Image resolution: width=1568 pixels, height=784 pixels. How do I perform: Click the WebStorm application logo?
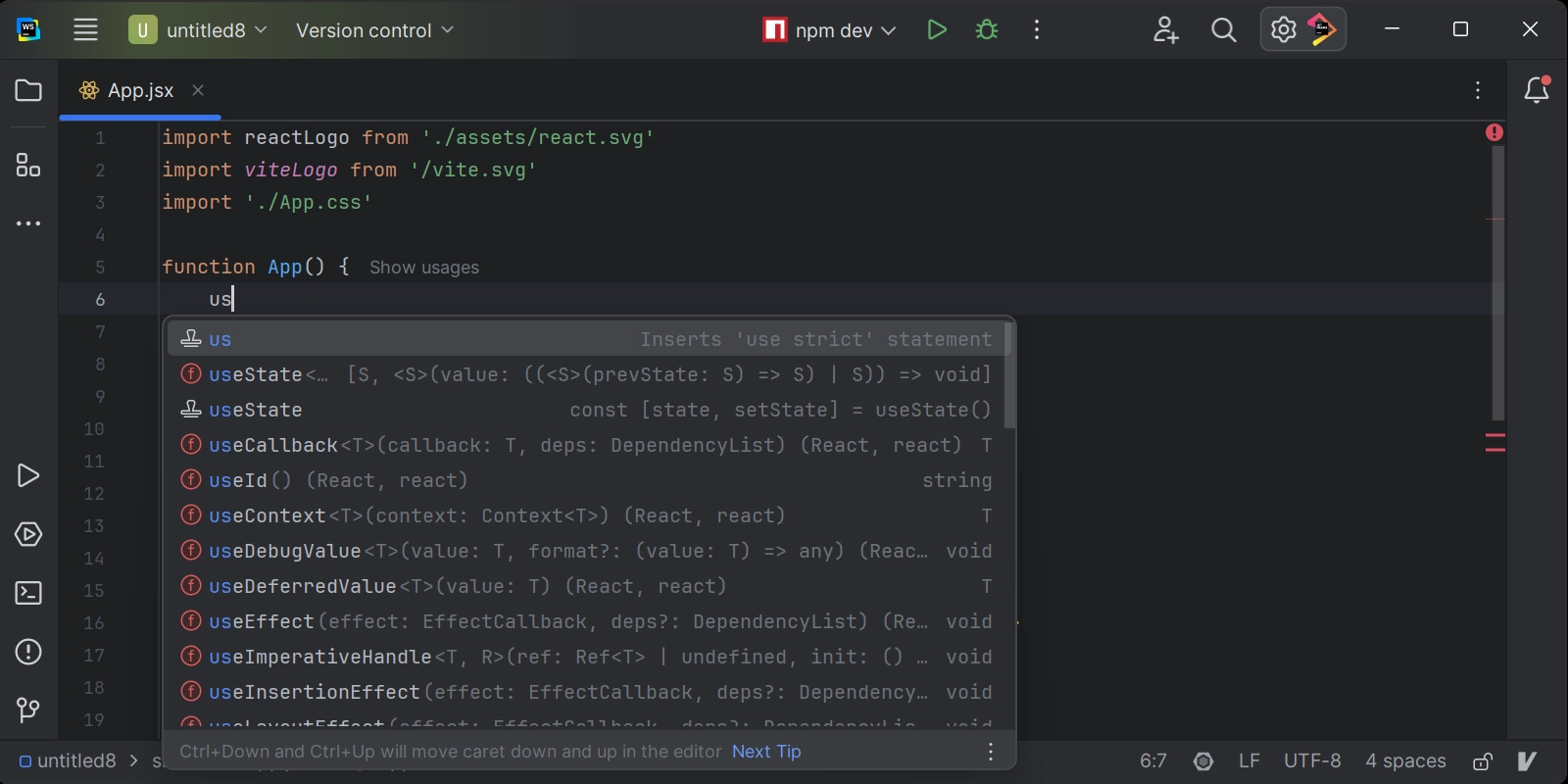pos(28,30)
